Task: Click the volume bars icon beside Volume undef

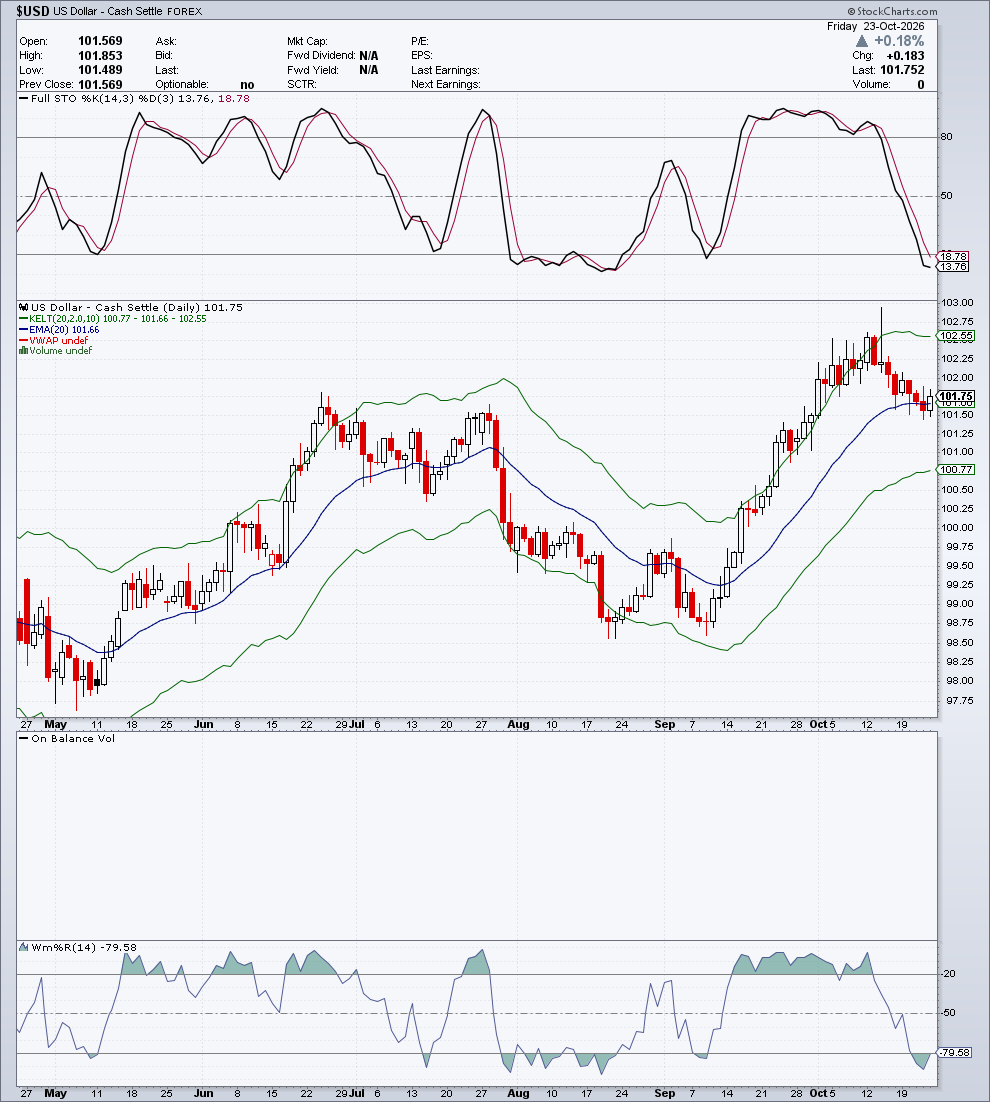Action: (23, 351)
